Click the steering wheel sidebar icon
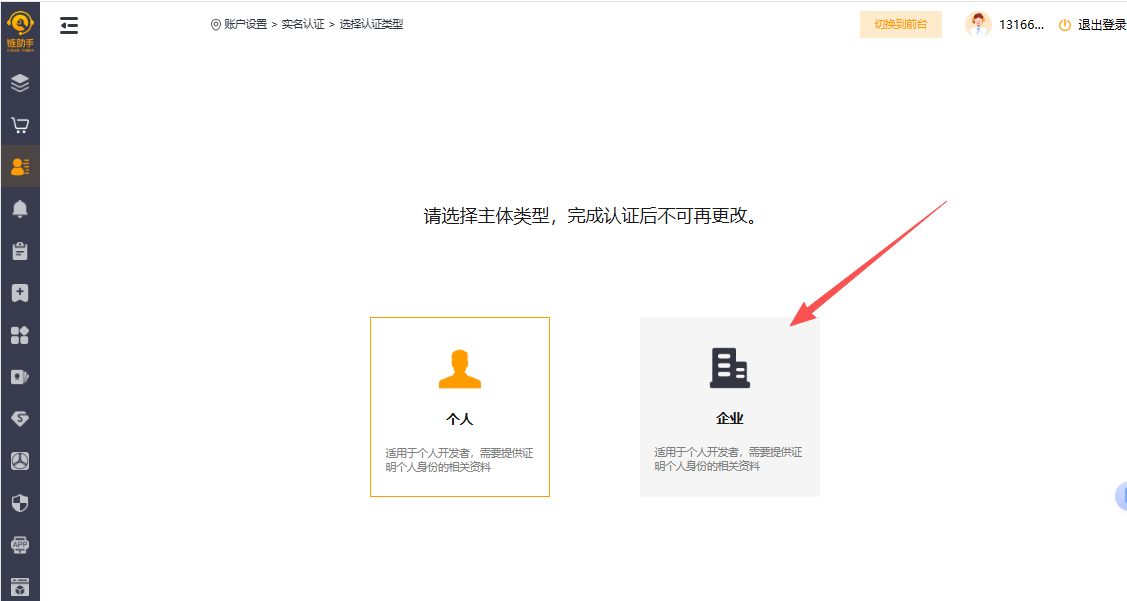Screen dimensions: 1127x601 click(20, 461)
